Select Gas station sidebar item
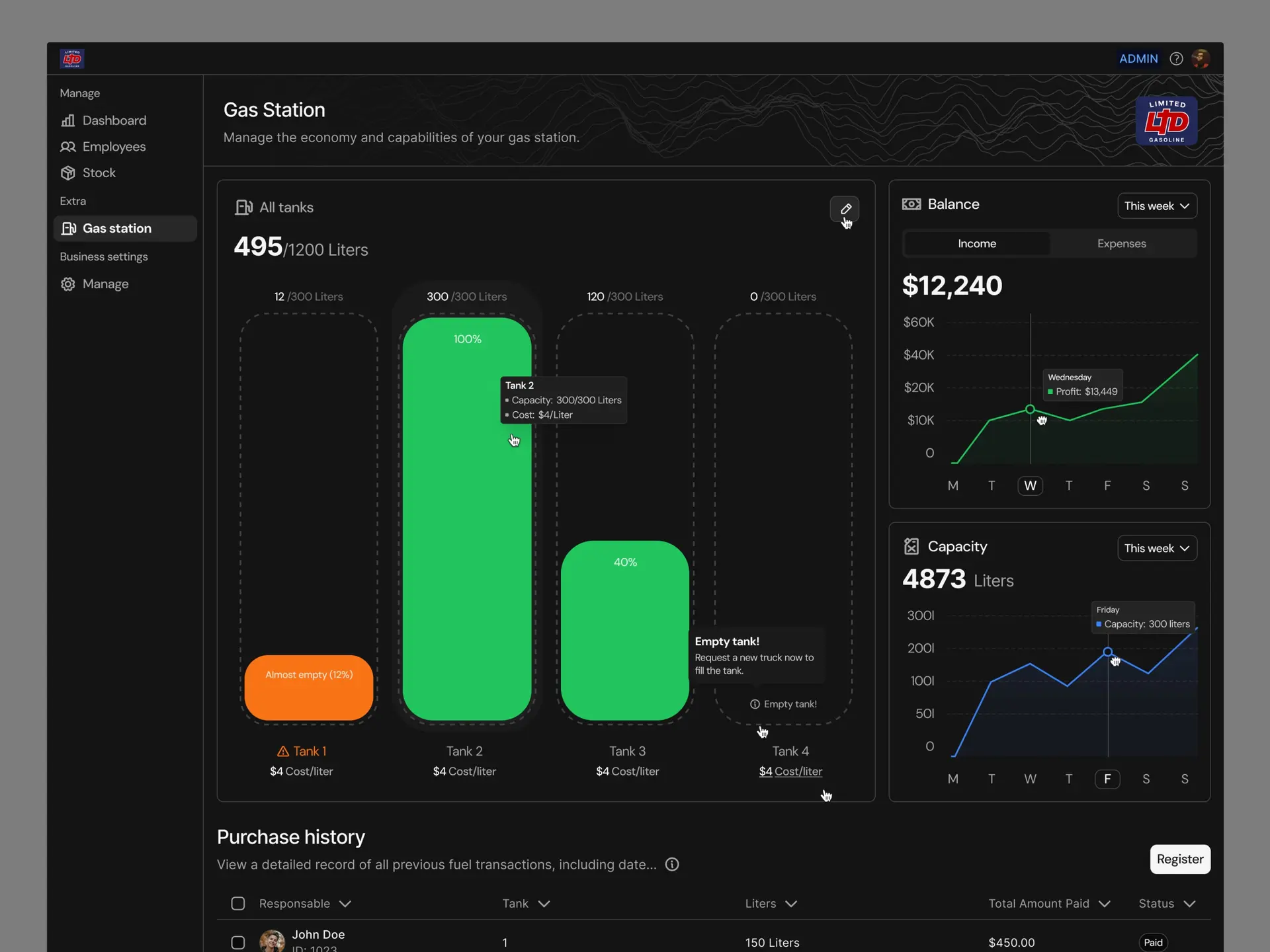 (x=125, y=228)
